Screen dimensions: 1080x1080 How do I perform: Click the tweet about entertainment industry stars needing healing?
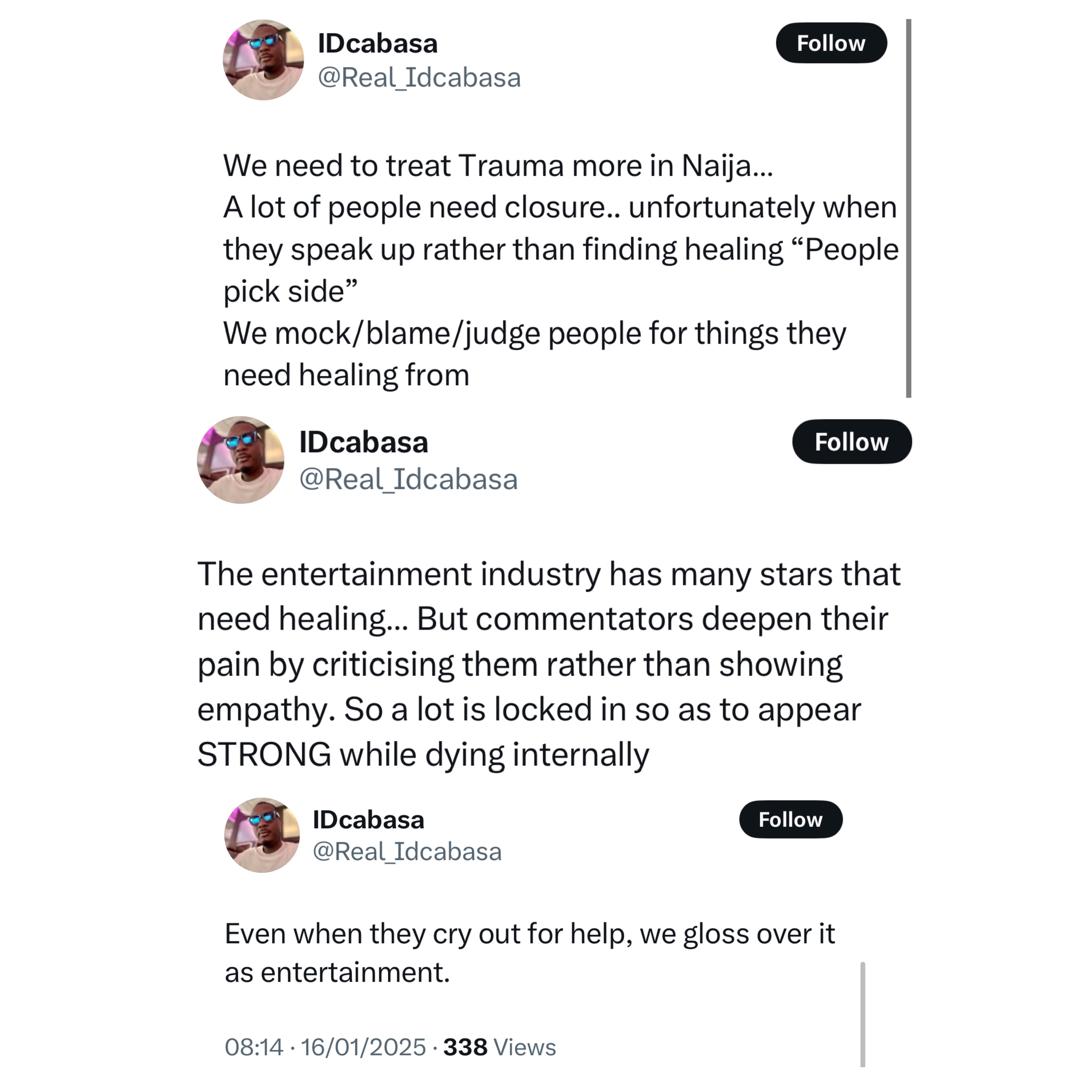click(548, 663)
